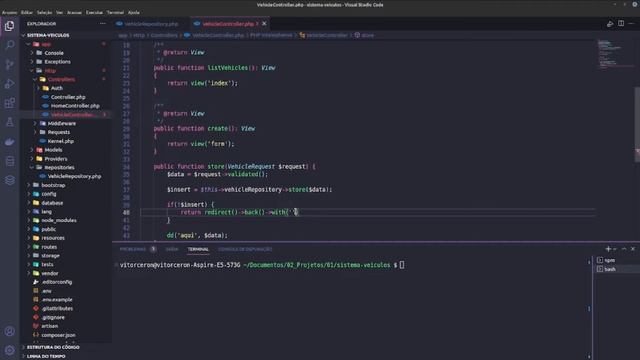The width and height of the screenshot is (640, 360).
Task: Open the Executar menu
Action: 94,13
